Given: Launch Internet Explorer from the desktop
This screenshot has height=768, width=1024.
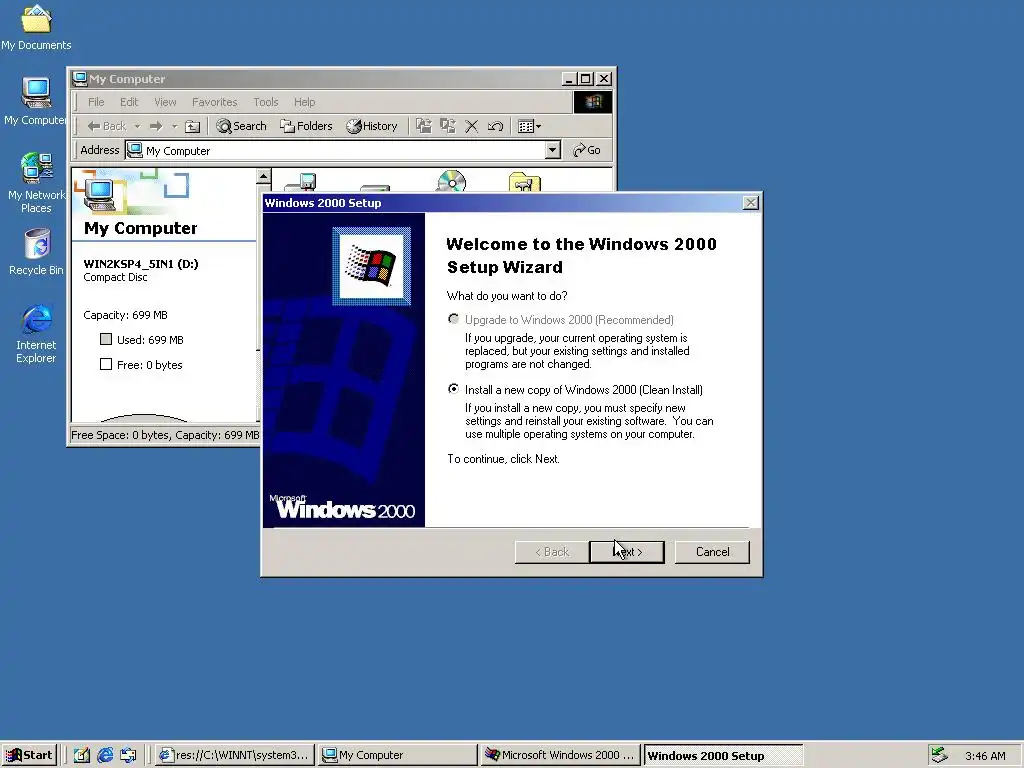Looking at the screenshot, I should click(x=36, y=334).
